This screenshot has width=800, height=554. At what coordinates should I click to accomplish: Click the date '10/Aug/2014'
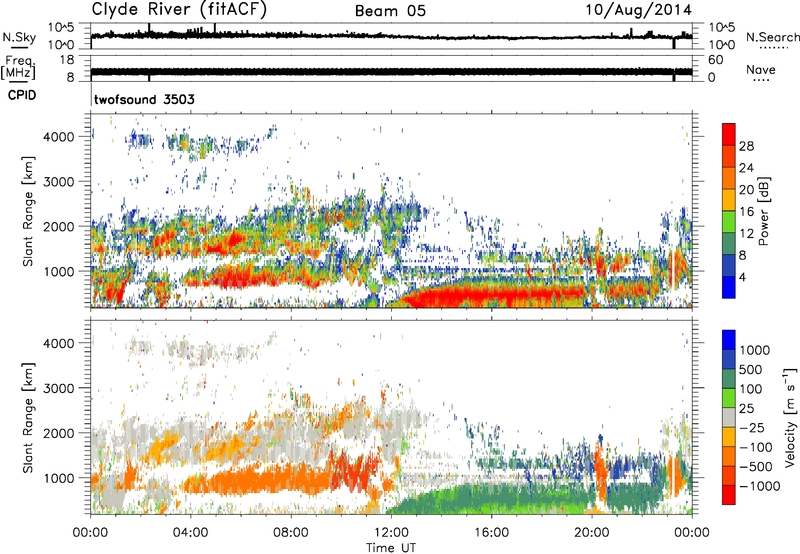[638, 10]
